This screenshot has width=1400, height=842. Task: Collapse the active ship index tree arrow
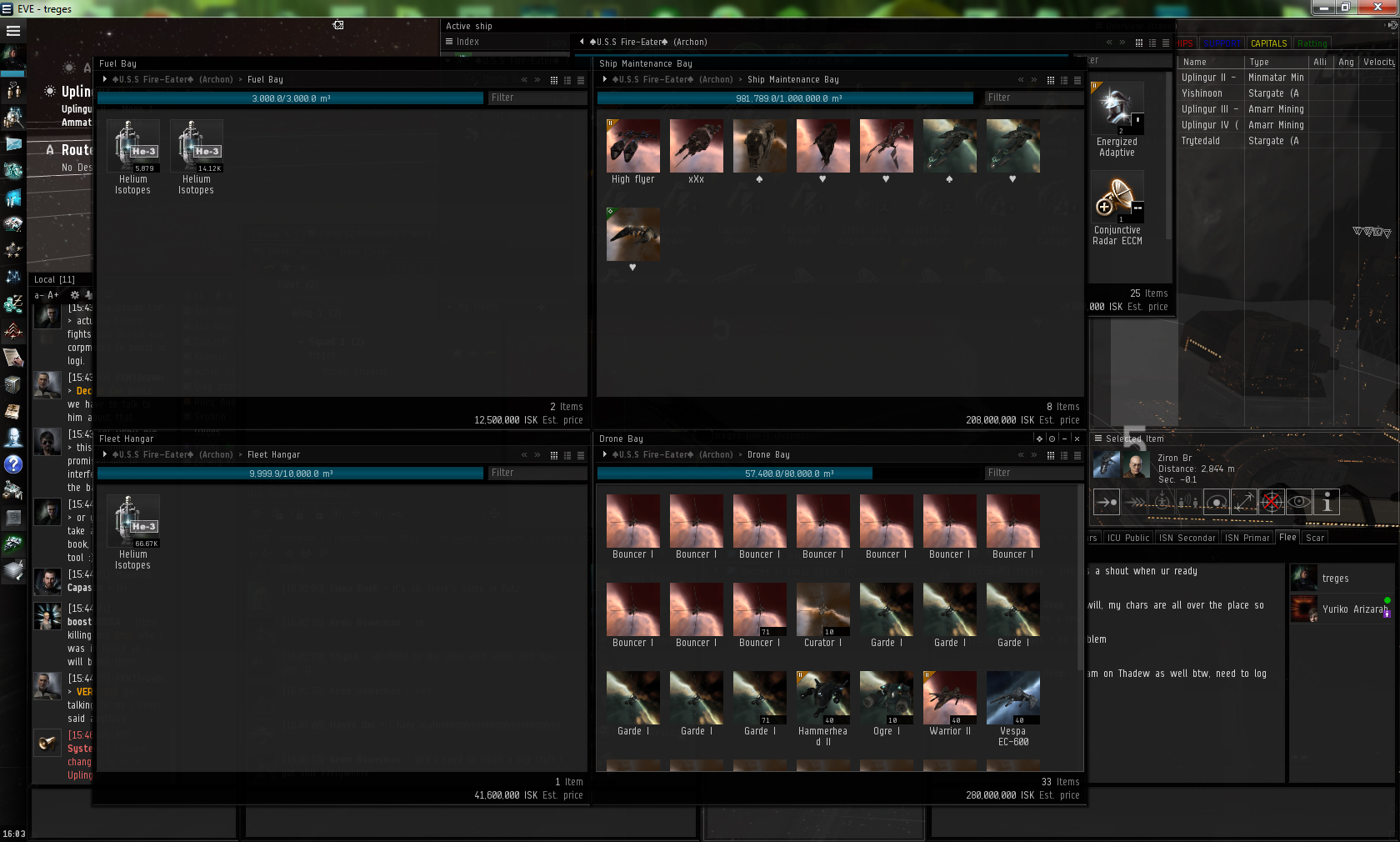[582, 42]
